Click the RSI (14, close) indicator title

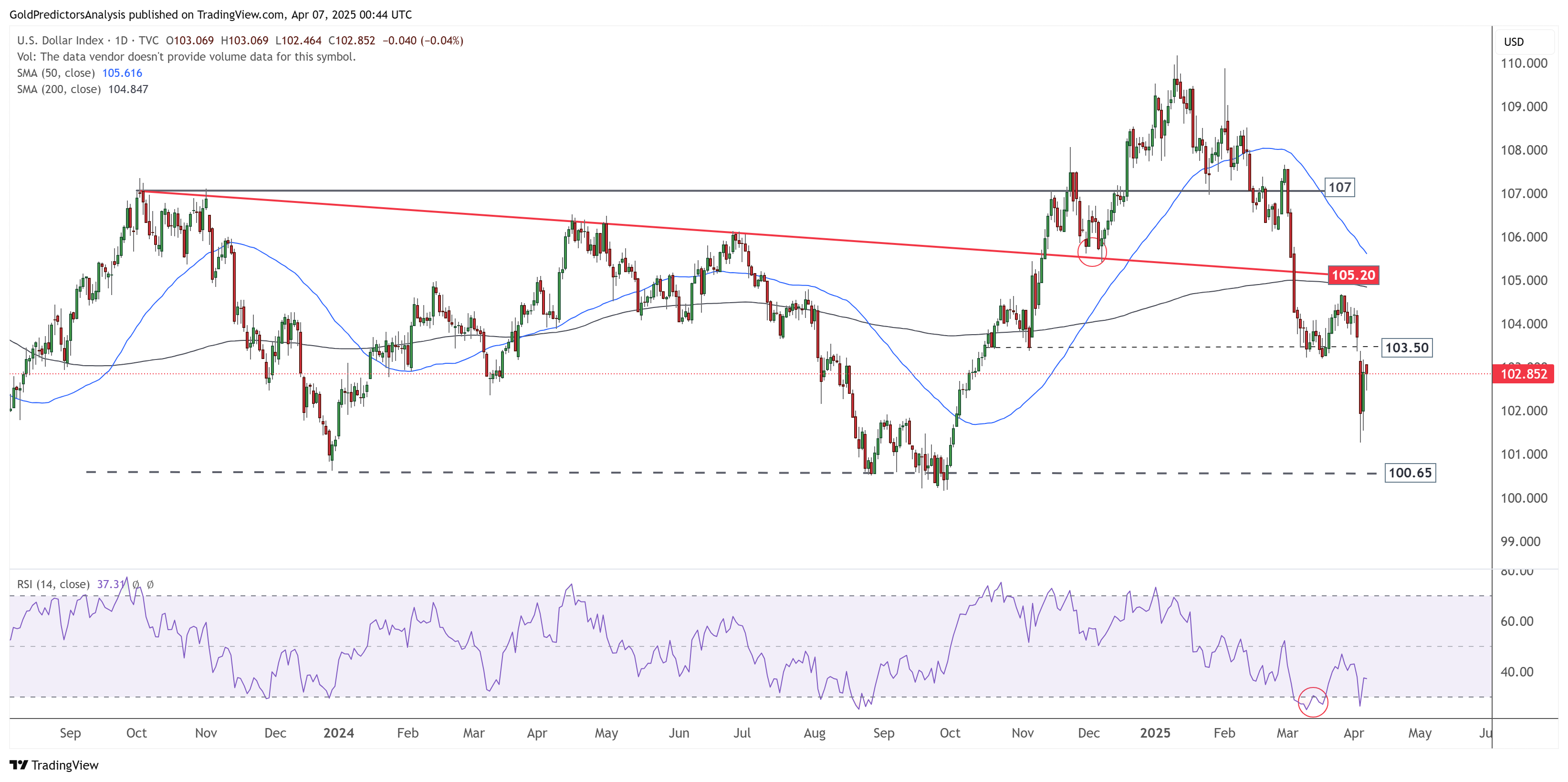point(53,585)
